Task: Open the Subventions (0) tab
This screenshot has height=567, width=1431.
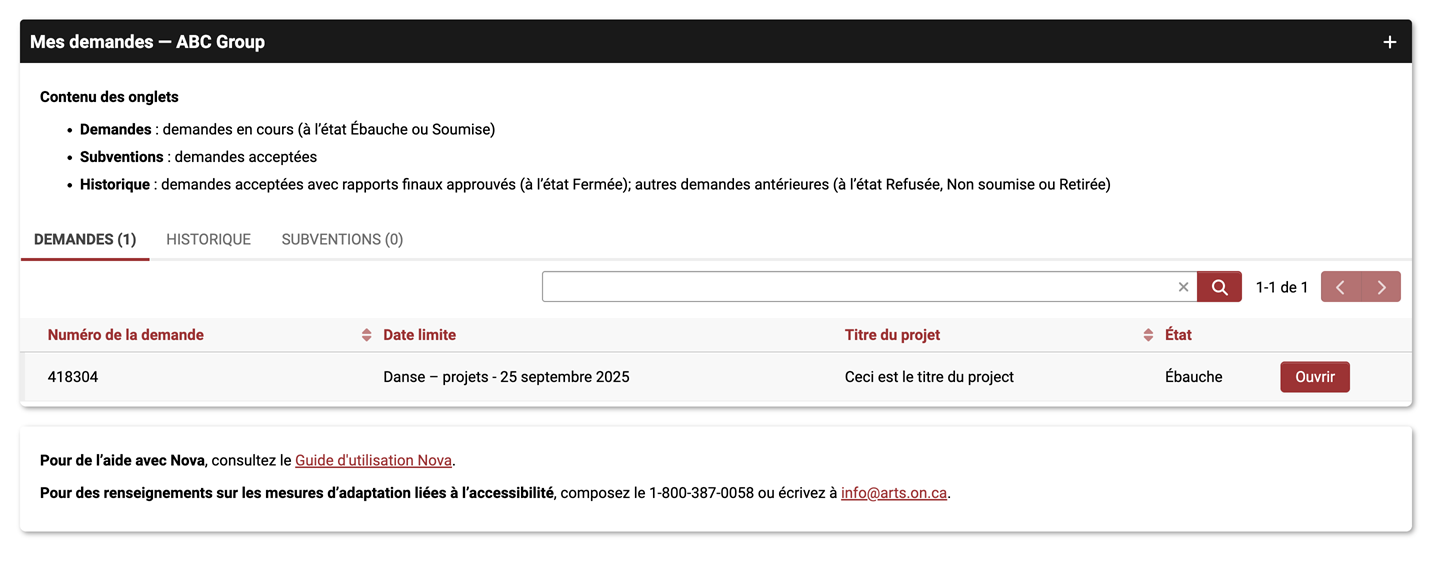Action: click(x=342, y=240)
